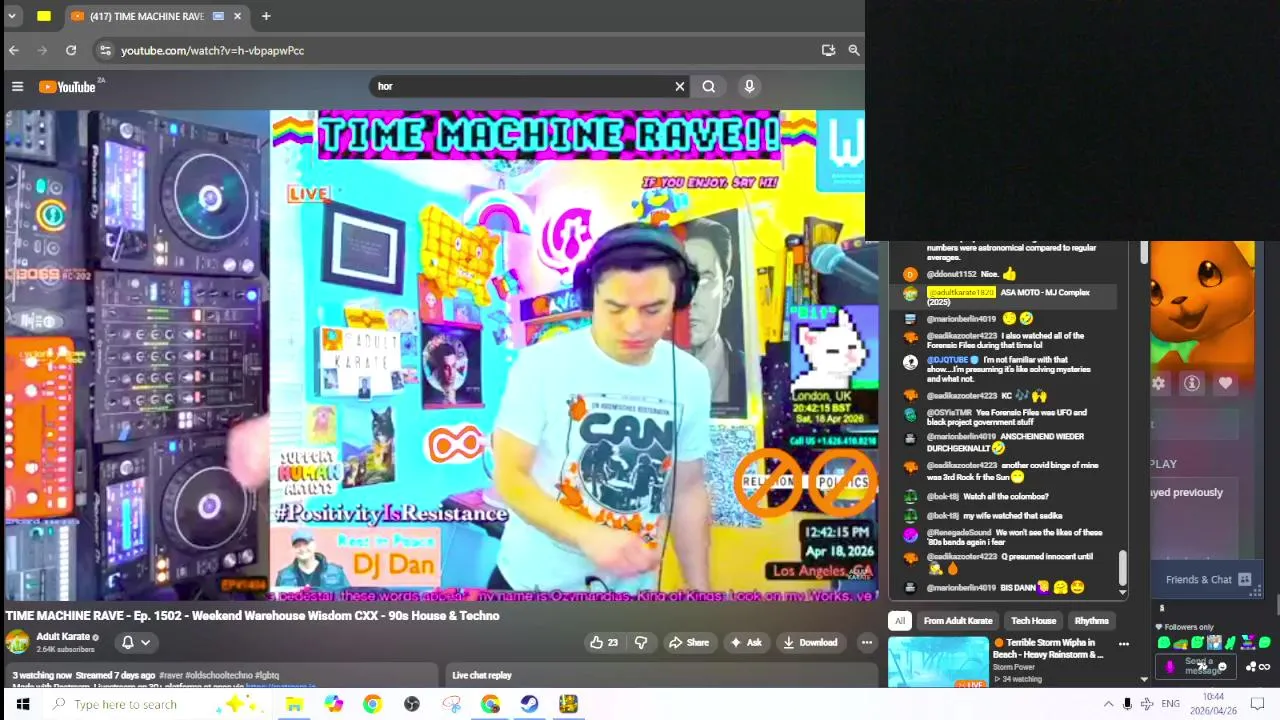Open the Steam app in the taskbar
Screen dimensions: 1280x720
529,704
